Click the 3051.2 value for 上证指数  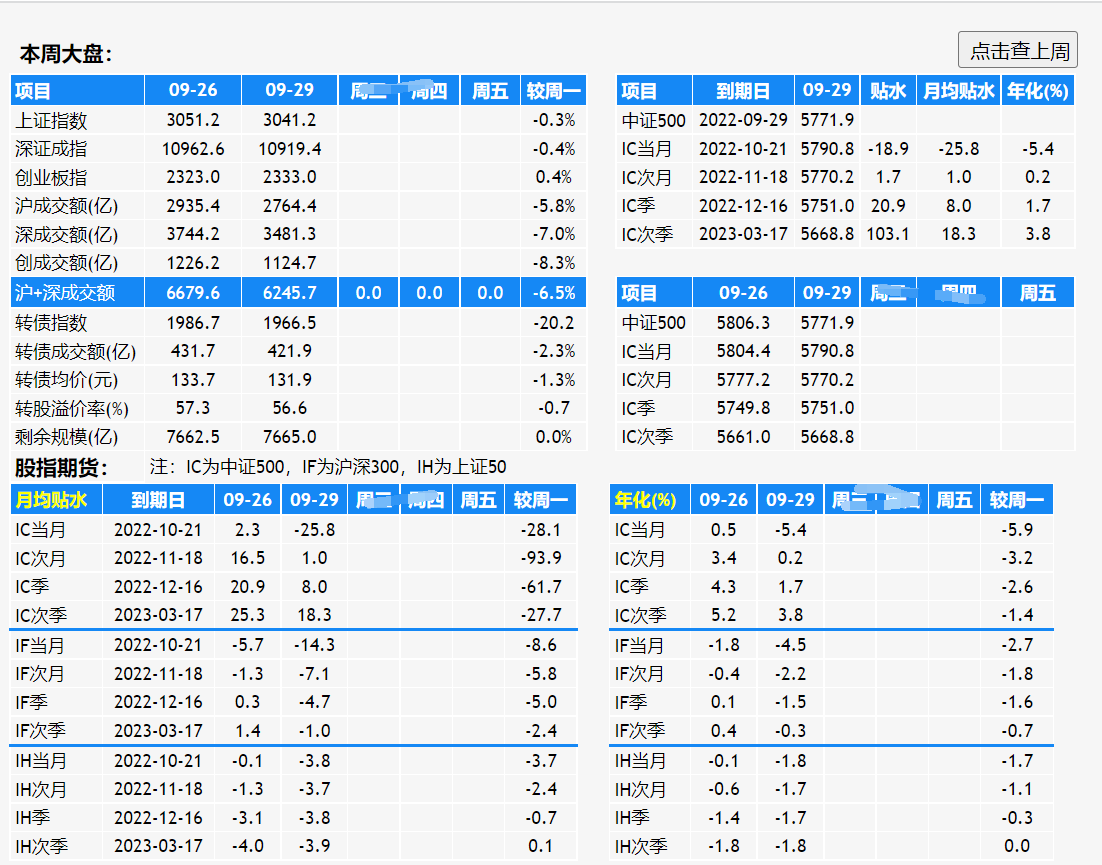[193, 120]
